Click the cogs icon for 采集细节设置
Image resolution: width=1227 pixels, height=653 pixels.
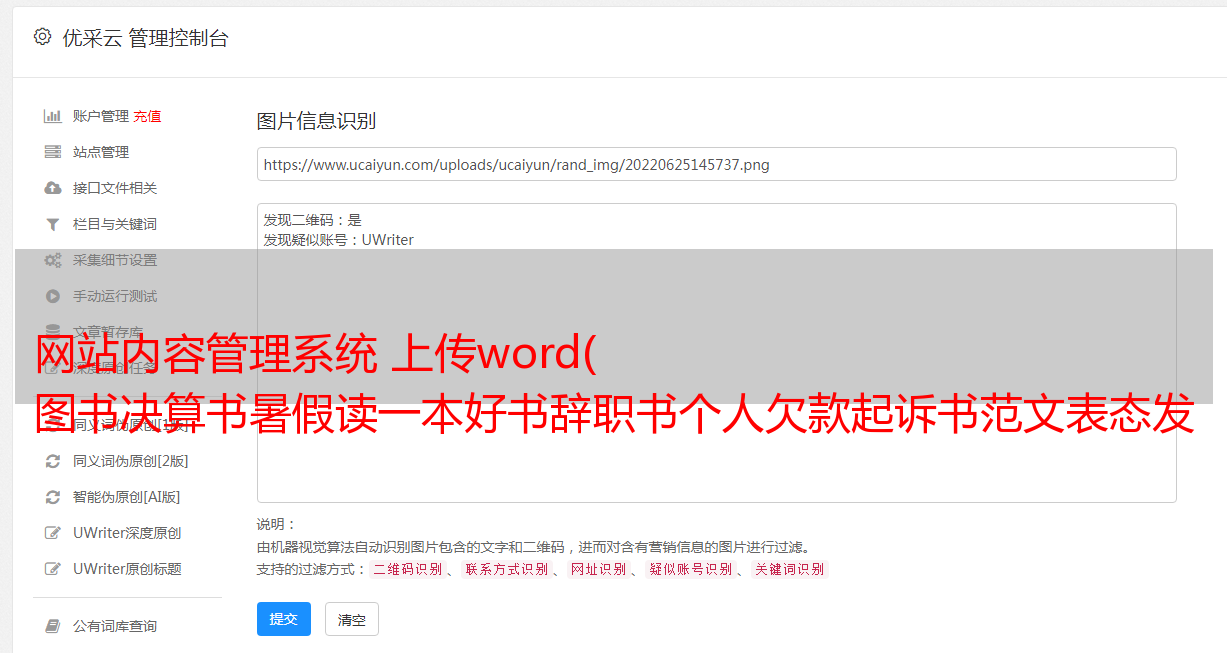53,260
